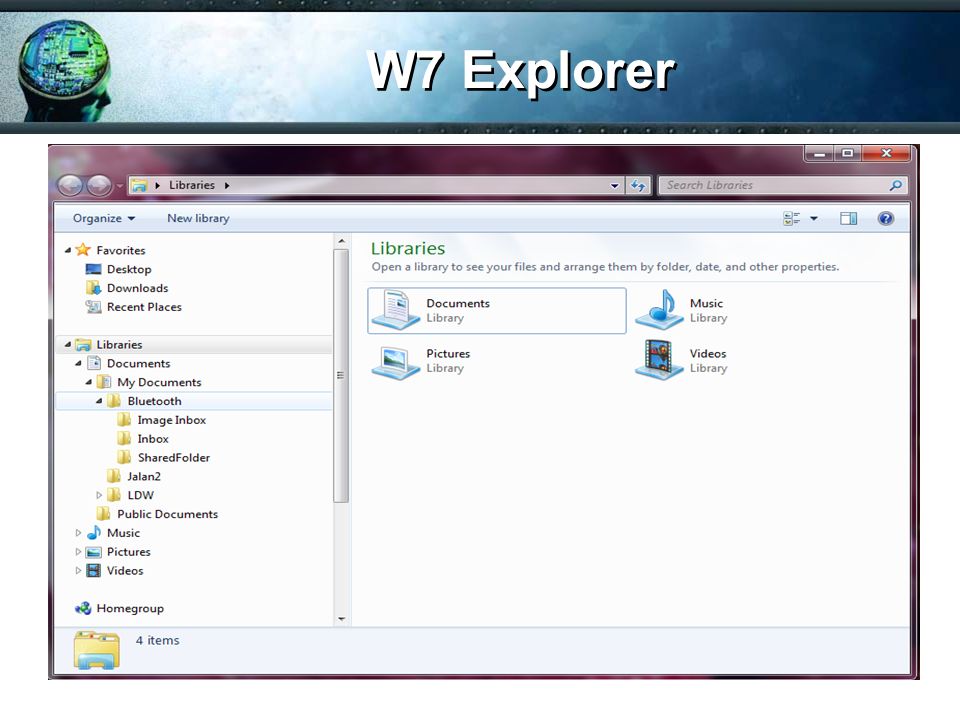The height and width of the screenshot is (720, 960).
Task: Open Help with the question mark icon
Action: 885,219
